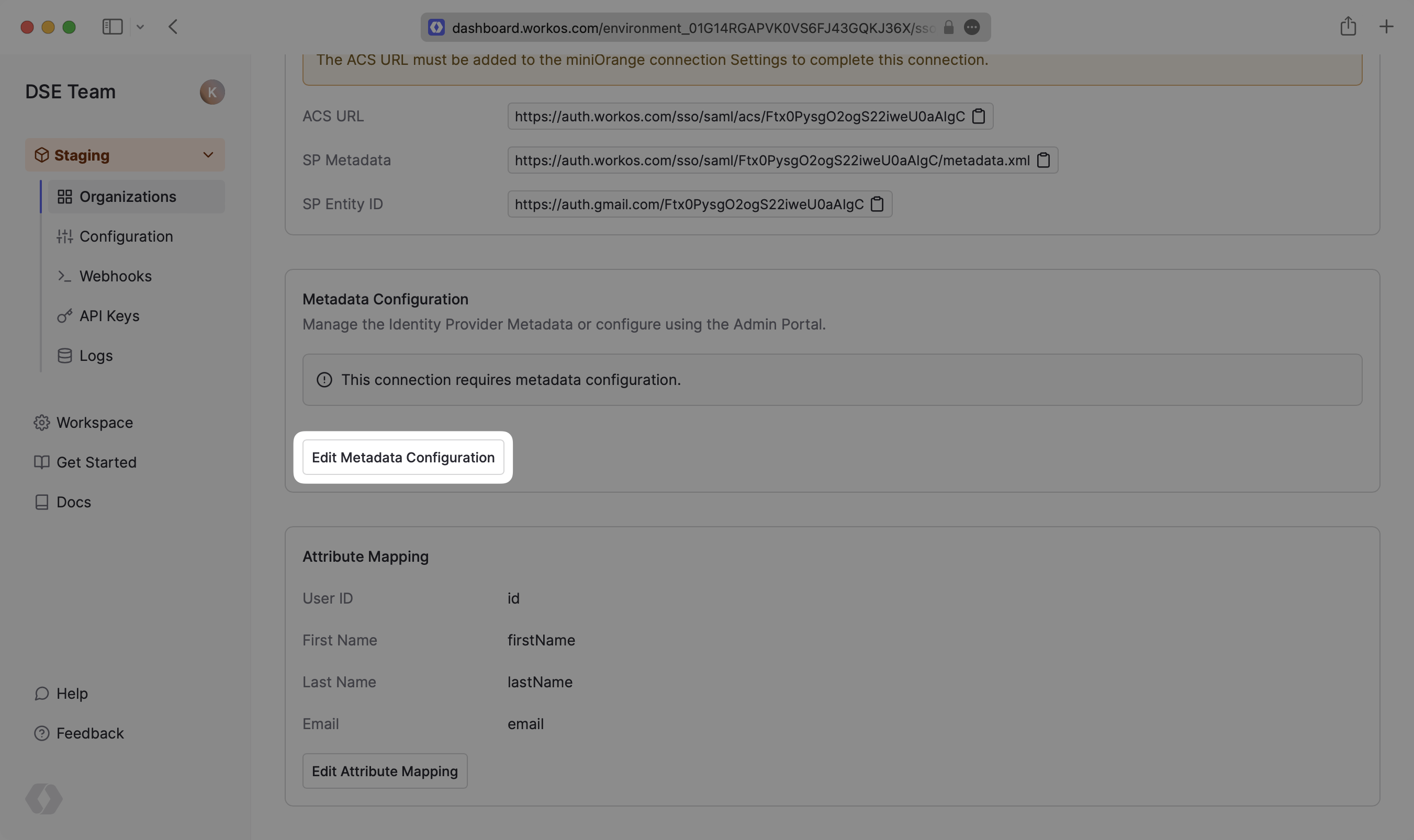The width and height of the screenshot is (1414, 840).
Task: Click the WorkOS logo in sidebar bottom
Action: coord(43,799)
